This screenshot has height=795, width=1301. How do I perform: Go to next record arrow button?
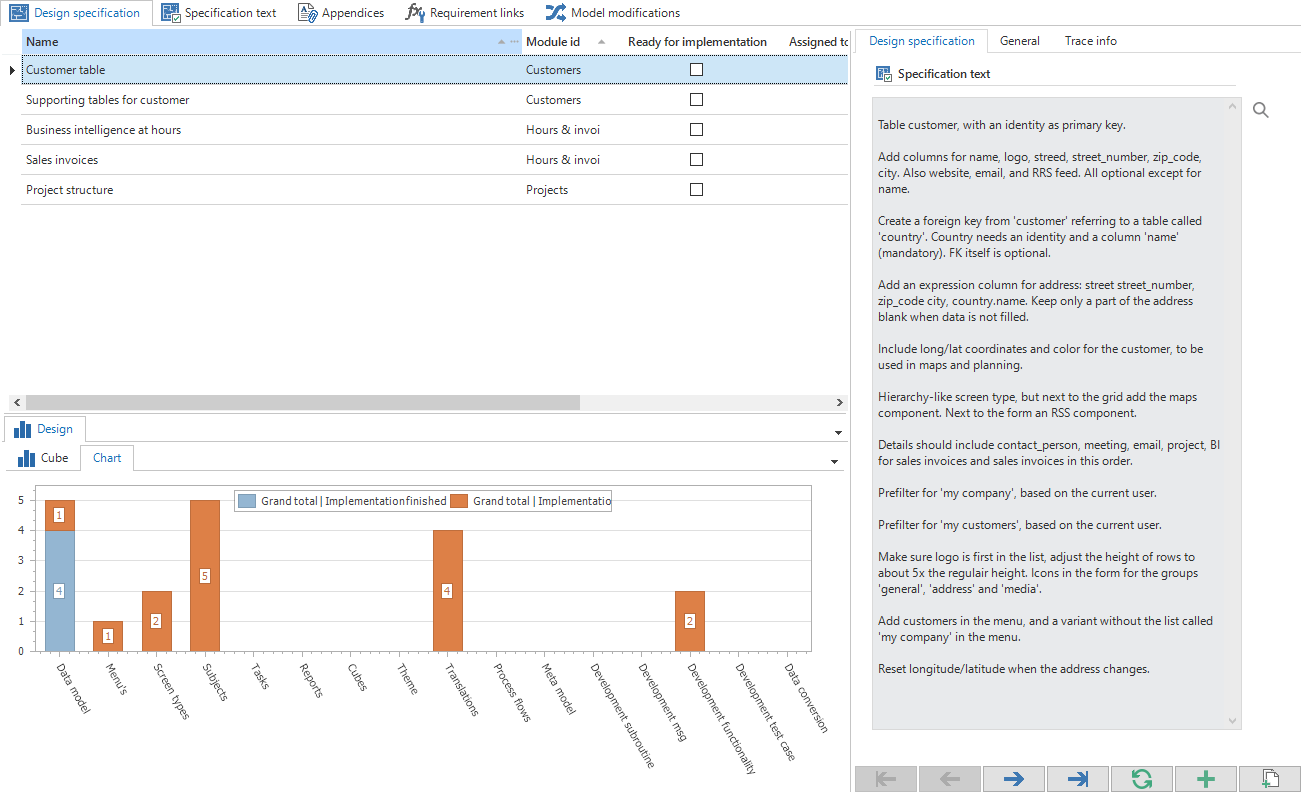[x=1013, y=779]
